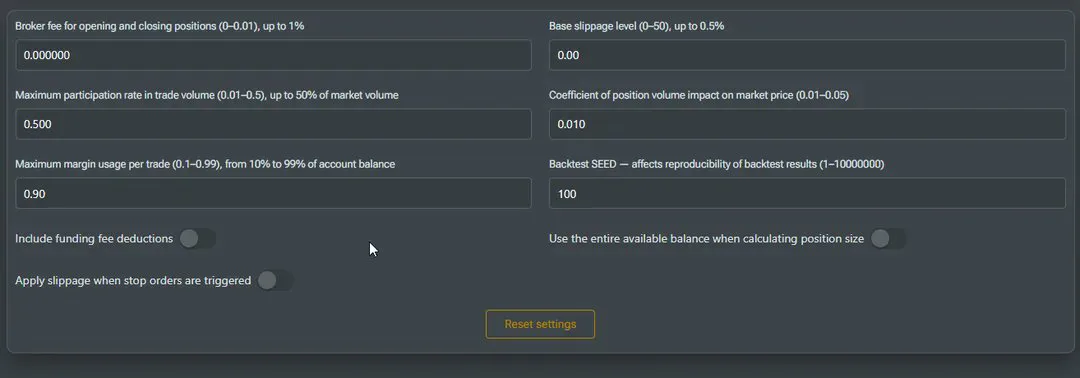Click the Maximum participation rate in trade volume label

click(x=207, y=95)
